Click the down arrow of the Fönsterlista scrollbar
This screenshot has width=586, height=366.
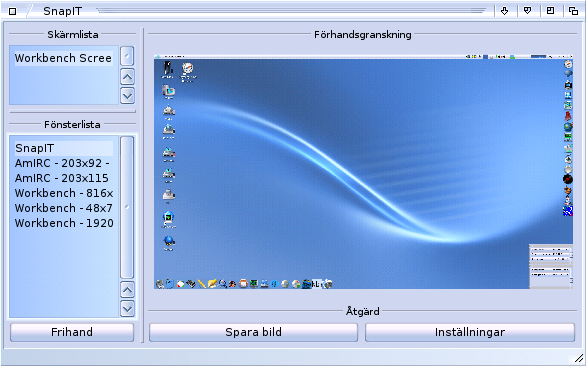click(127, 309)
